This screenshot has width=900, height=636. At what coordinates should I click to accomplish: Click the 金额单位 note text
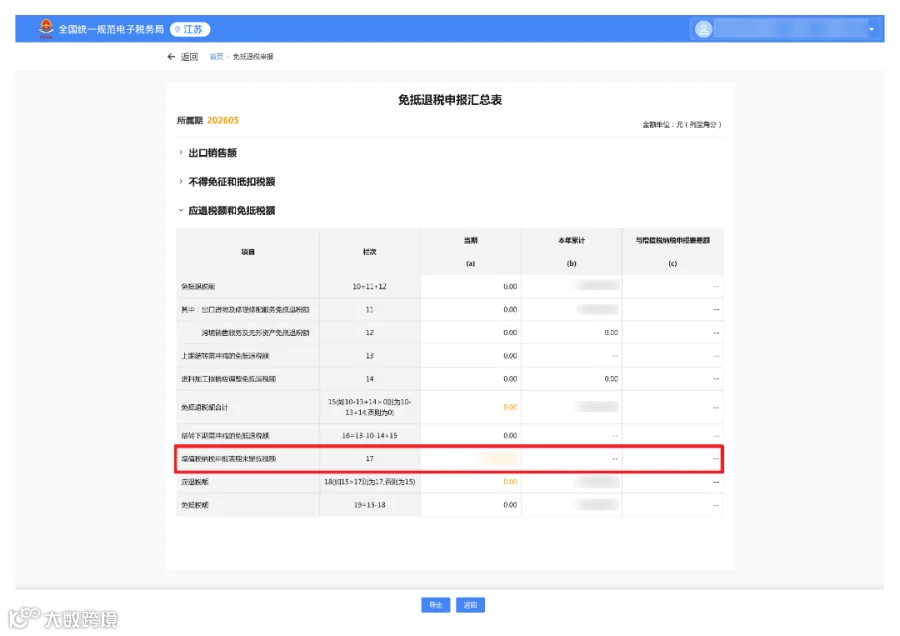pyautogui.click(x=682, y=124)
